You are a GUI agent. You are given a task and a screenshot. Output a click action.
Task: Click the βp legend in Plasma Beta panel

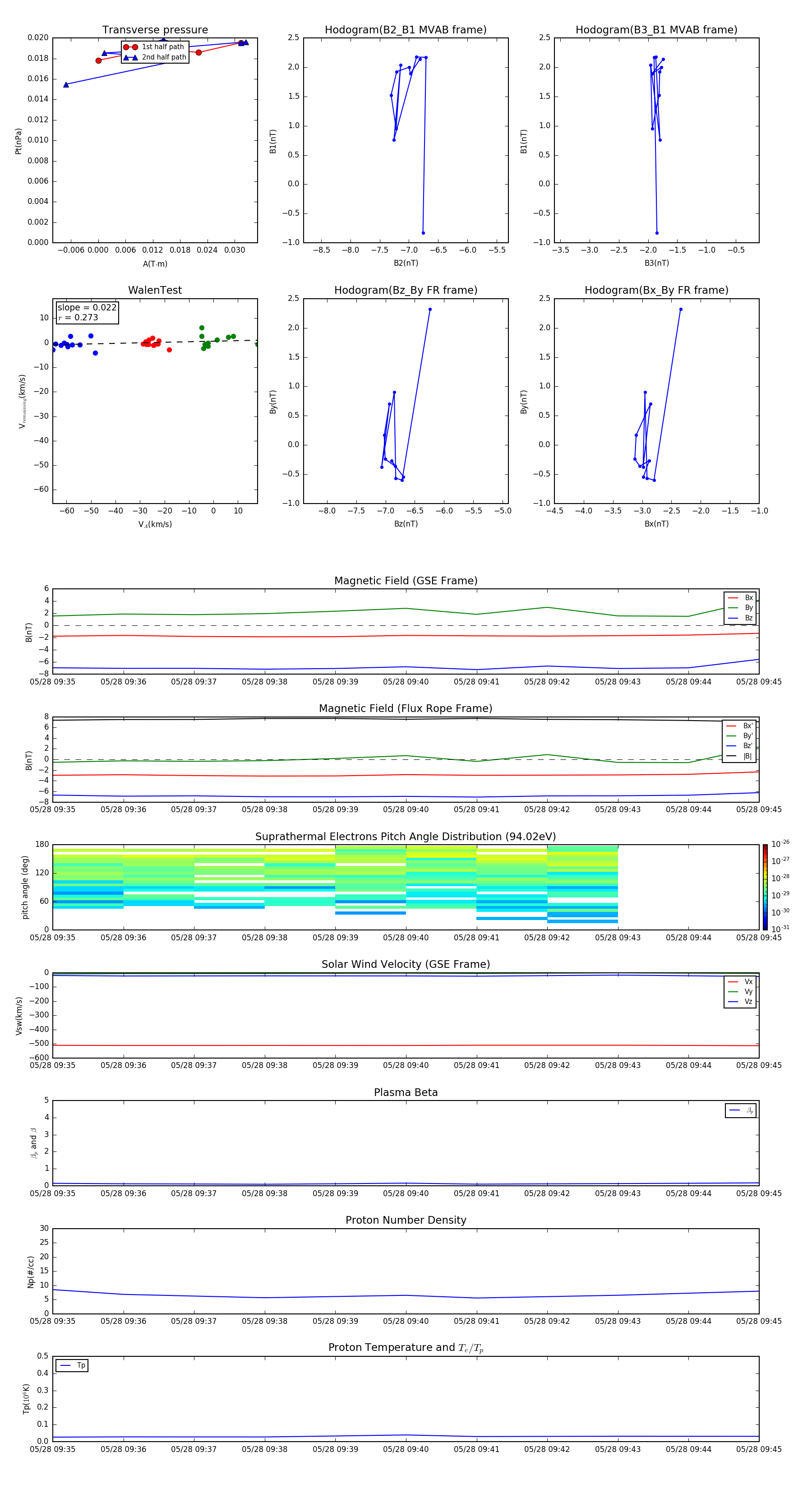[x=740, y=1110]
